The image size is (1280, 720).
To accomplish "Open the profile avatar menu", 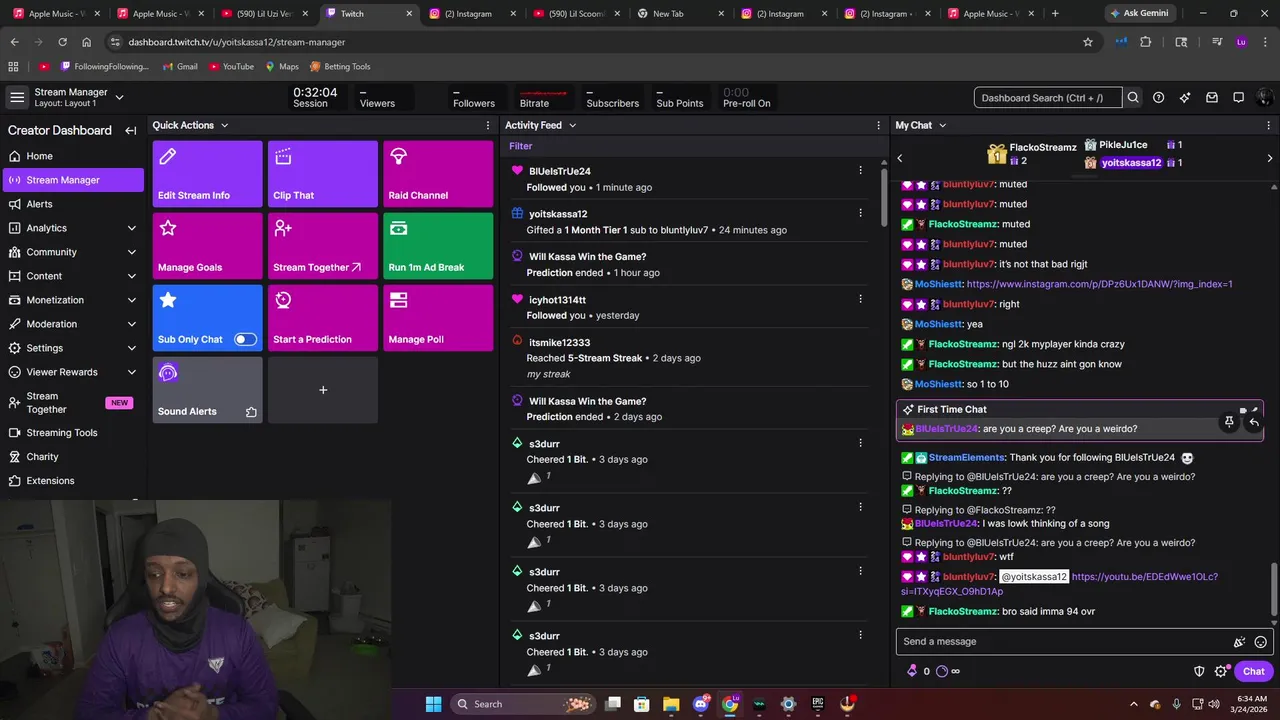I will coord(1264,98).
